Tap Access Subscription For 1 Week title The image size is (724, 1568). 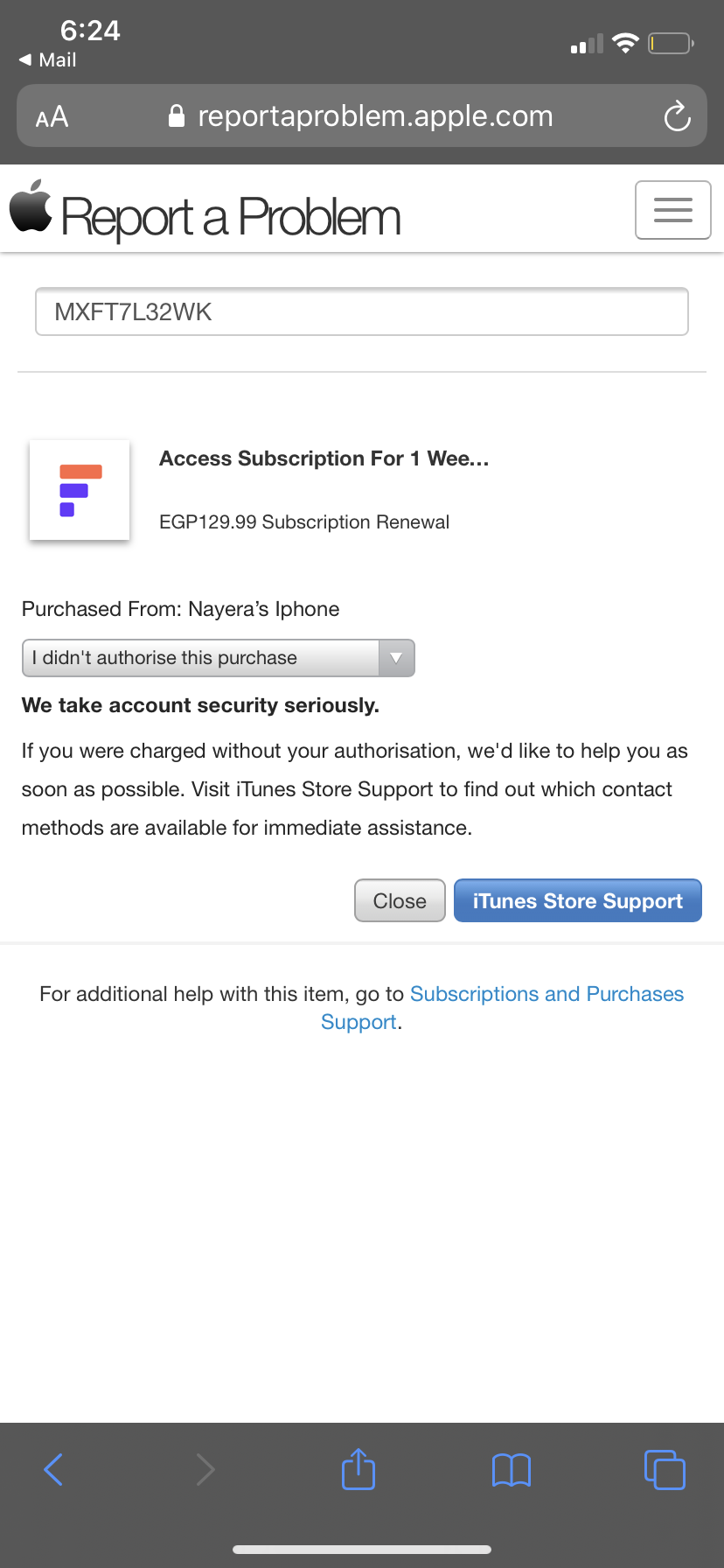coord(324,458)
